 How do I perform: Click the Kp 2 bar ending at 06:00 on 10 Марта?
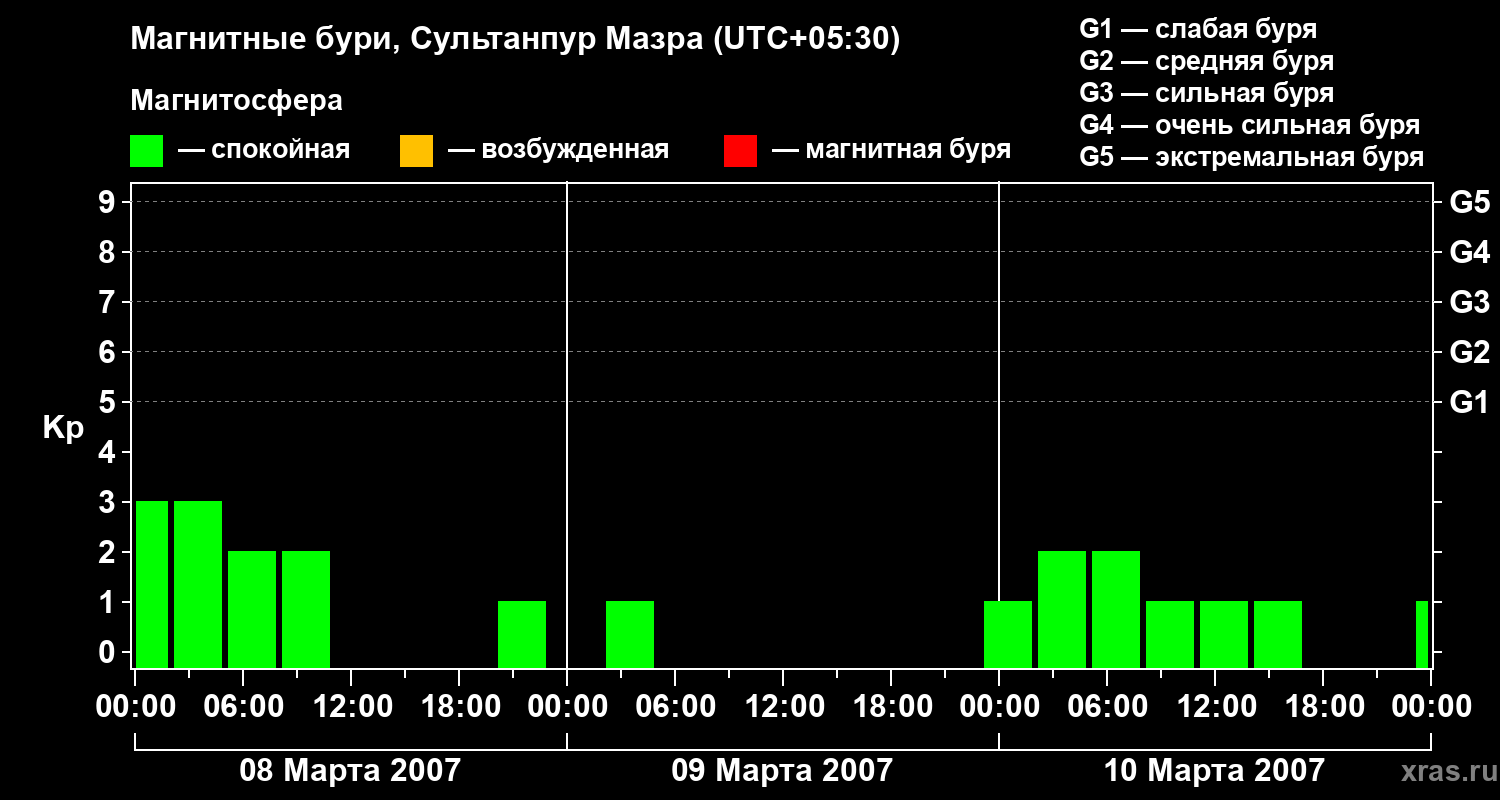[1062, 609]
